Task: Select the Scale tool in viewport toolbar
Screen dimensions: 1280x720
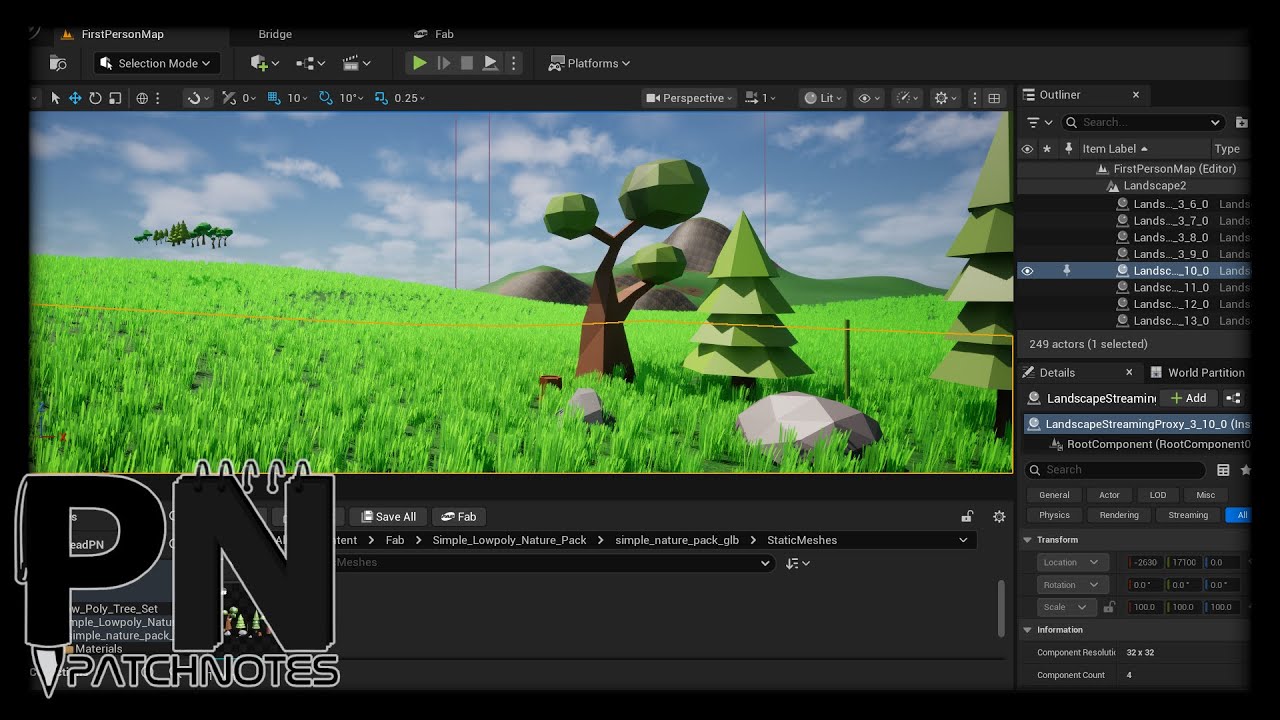Action: coord(115,98)
